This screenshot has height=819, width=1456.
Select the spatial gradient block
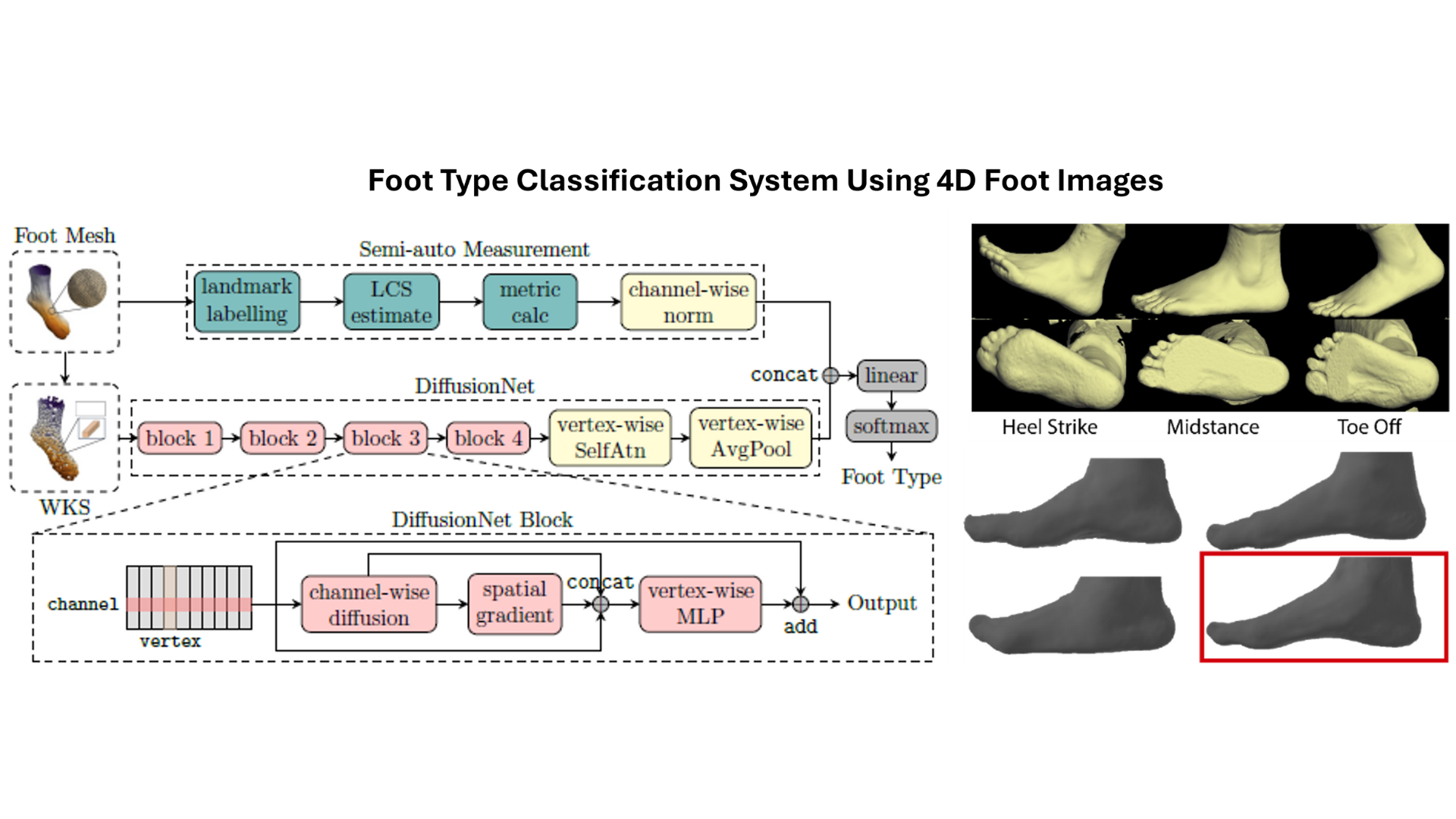pos(514,603)
